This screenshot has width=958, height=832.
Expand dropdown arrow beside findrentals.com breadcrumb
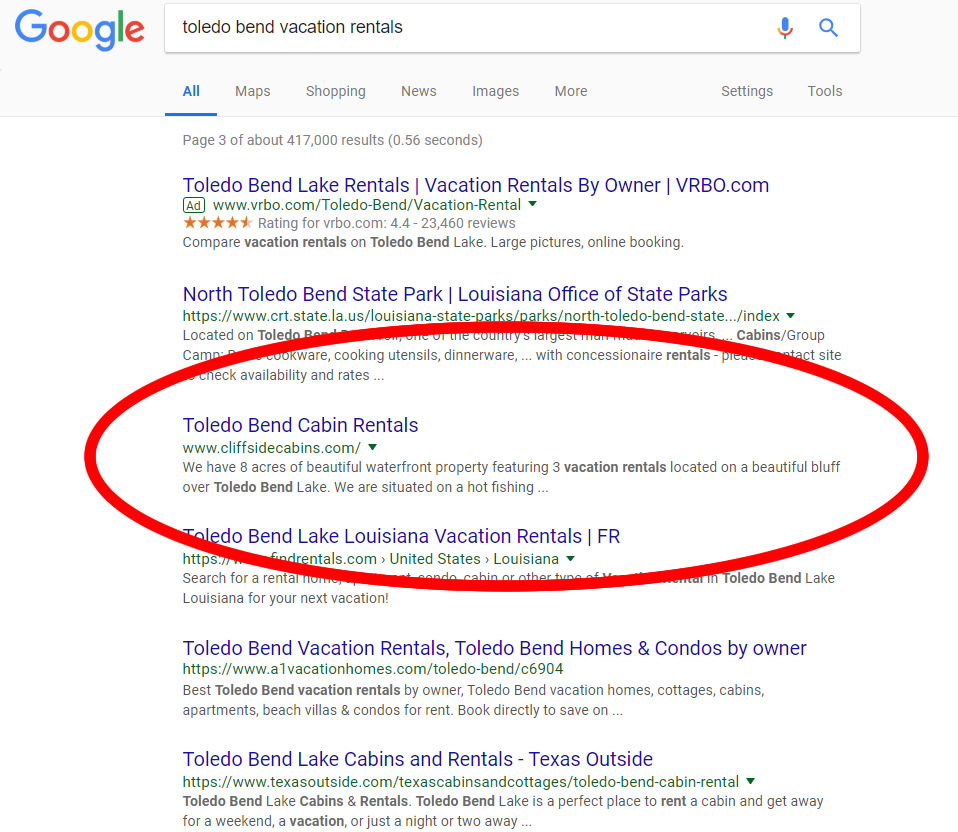(571, 558)
